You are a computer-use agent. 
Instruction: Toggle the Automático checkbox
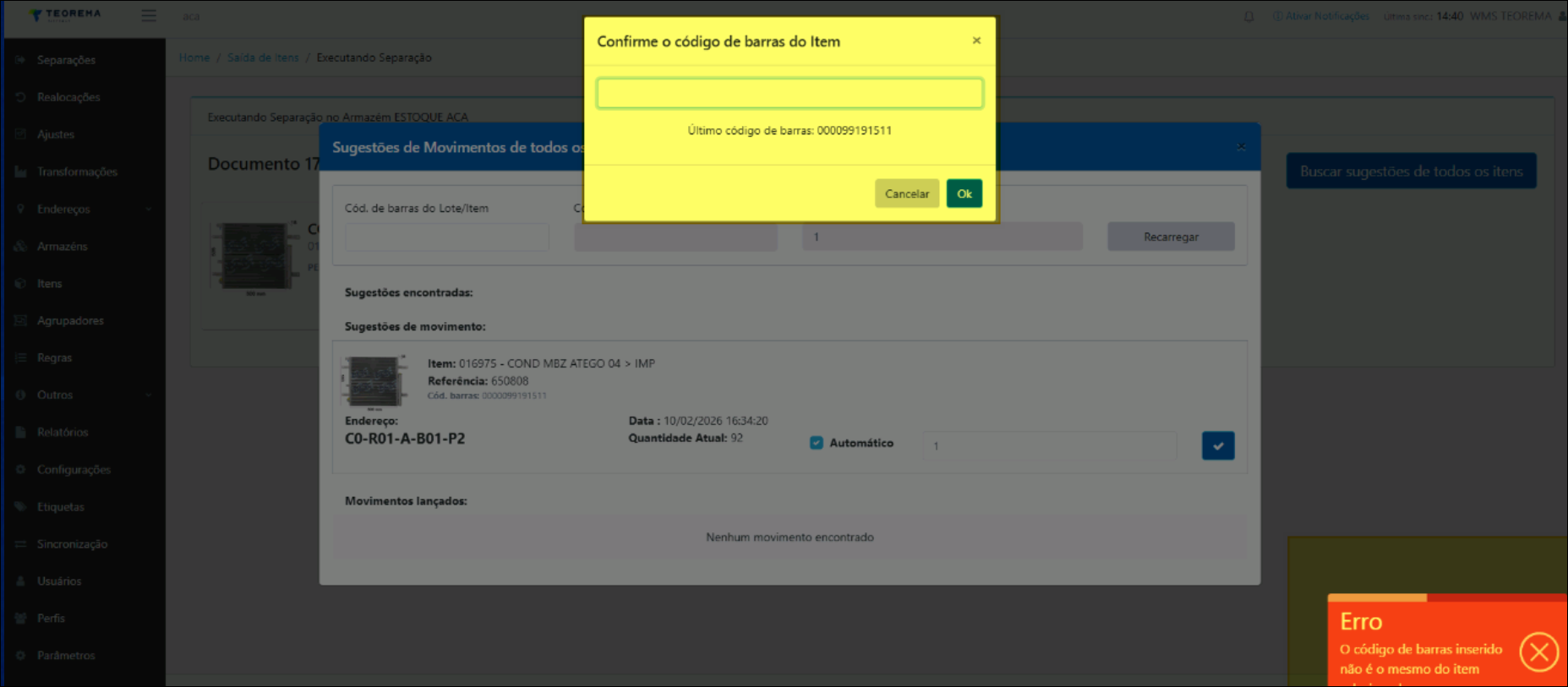[x=817, y=443]
